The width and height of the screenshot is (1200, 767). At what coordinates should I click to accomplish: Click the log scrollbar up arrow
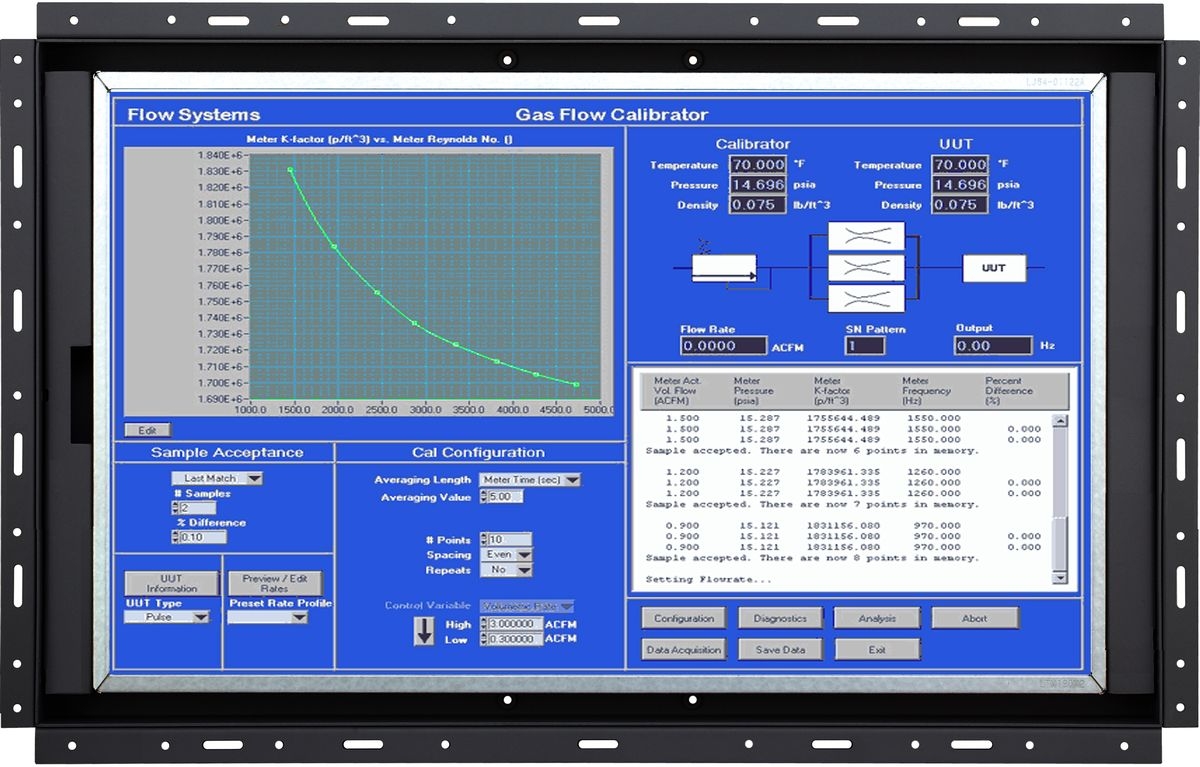(x=1060, y=421)
